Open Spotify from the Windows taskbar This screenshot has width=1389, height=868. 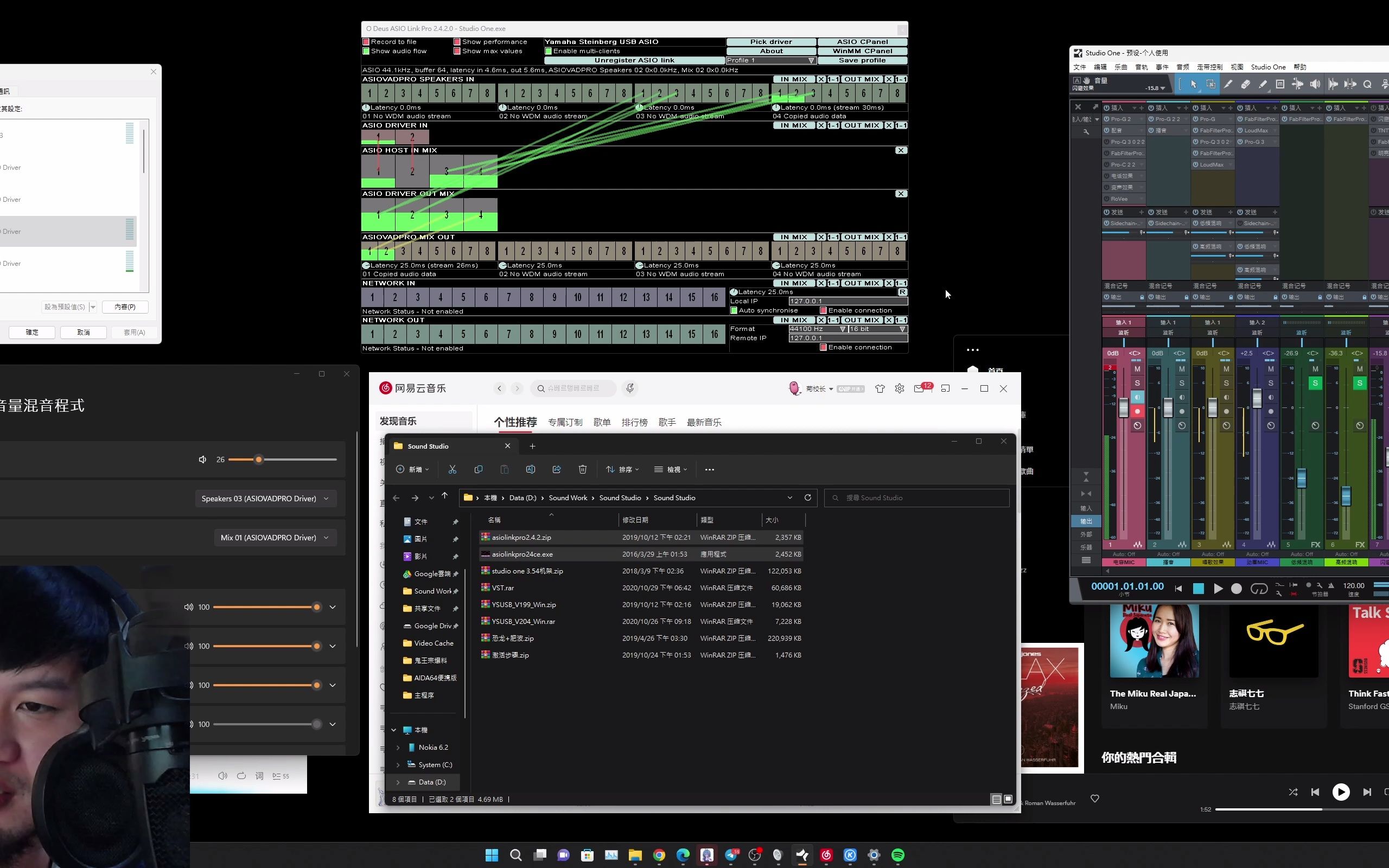[x=897, y=856]
